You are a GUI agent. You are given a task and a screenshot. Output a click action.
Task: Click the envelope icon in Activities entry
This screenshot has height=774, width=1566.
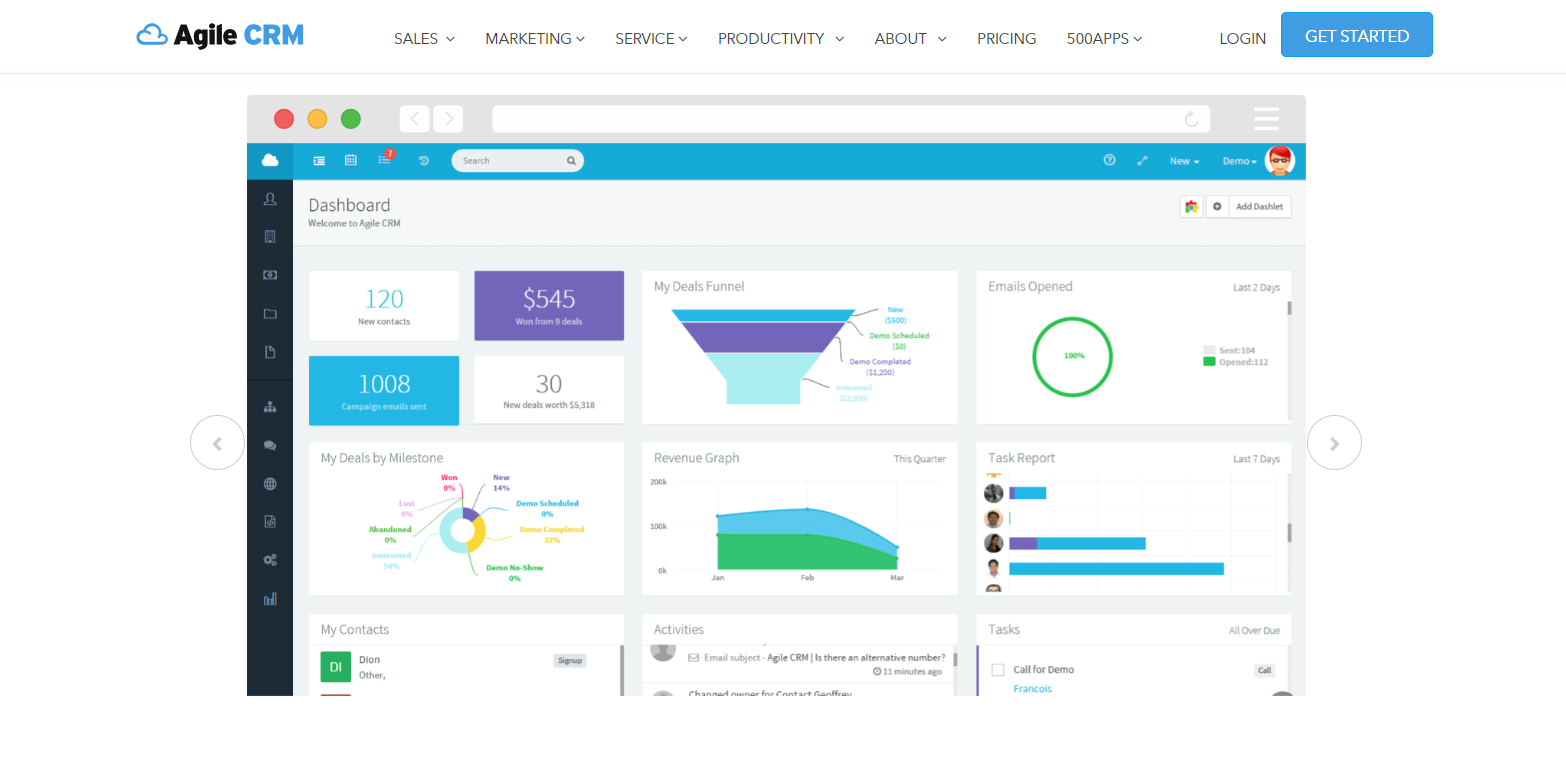tap(694, 658)
